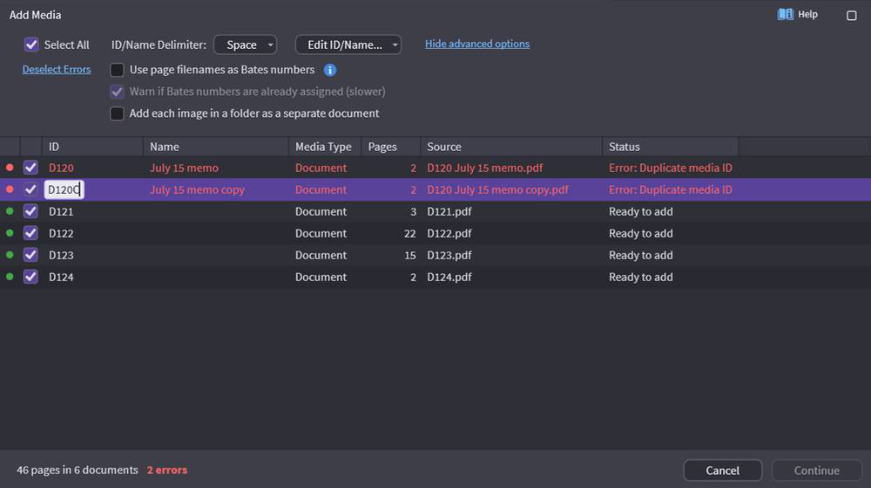Image resolution: width=871 pixels, height=488 pixels.
Task: Click the maximize window square icon
Action: tap(851, 16)
